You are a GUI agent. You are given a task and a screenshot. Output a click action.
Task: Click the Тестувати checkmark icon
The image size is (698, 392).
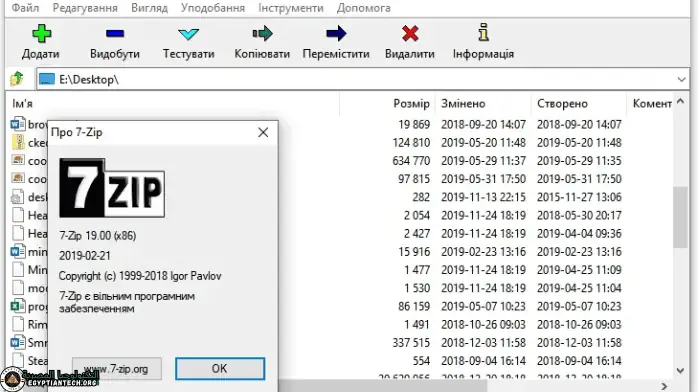(188, 34)
